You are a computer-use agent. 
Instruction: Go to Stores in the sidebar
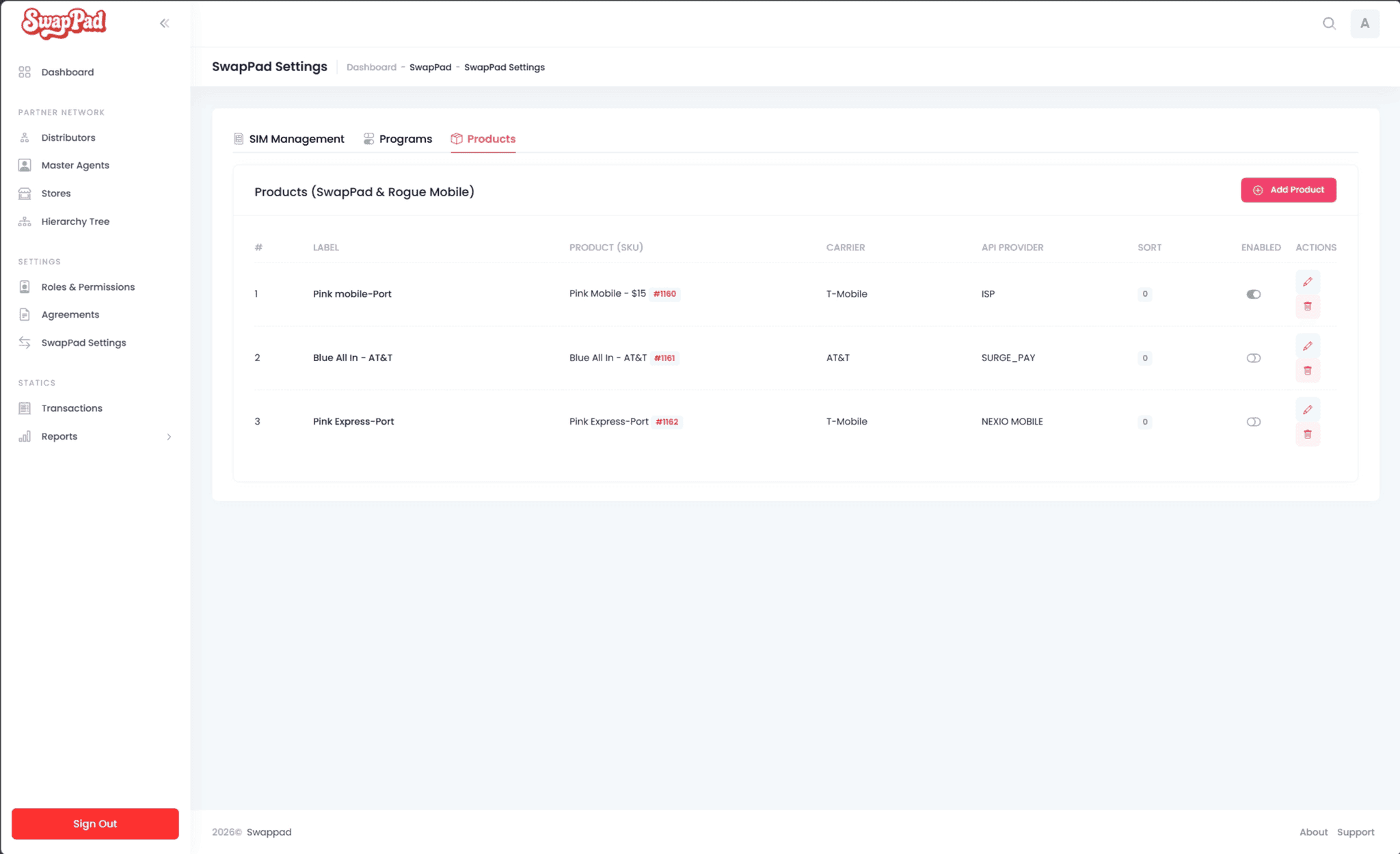point(56,194)
